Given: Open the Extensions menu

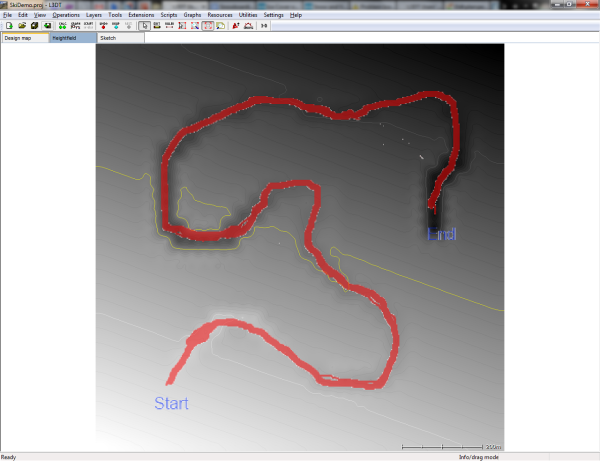Looking at the screenshot, I should pos(141,16).
